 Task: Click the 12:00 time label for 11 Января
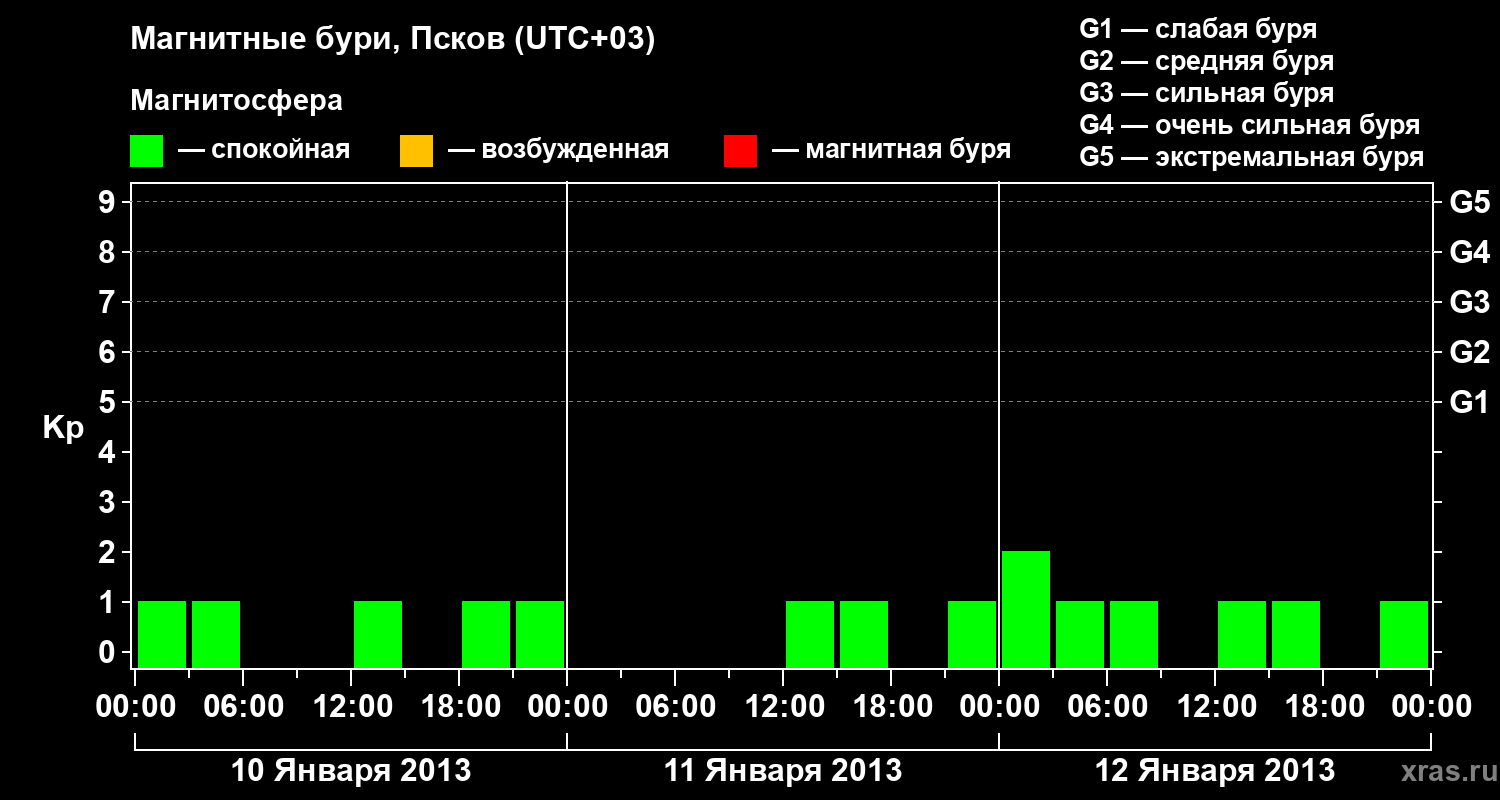pos(783,706)
